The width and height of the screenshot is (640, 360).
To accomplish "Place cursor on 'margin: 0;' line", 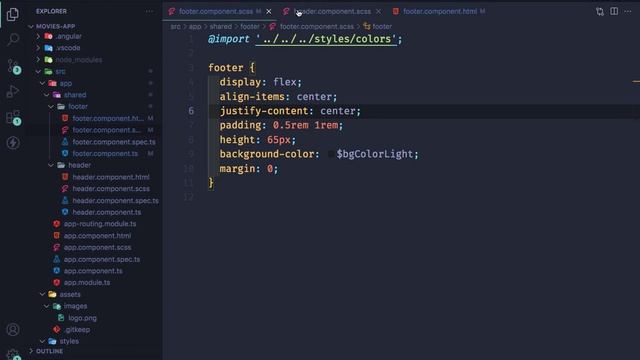I will pyautogui.click(x=249, y=169).
